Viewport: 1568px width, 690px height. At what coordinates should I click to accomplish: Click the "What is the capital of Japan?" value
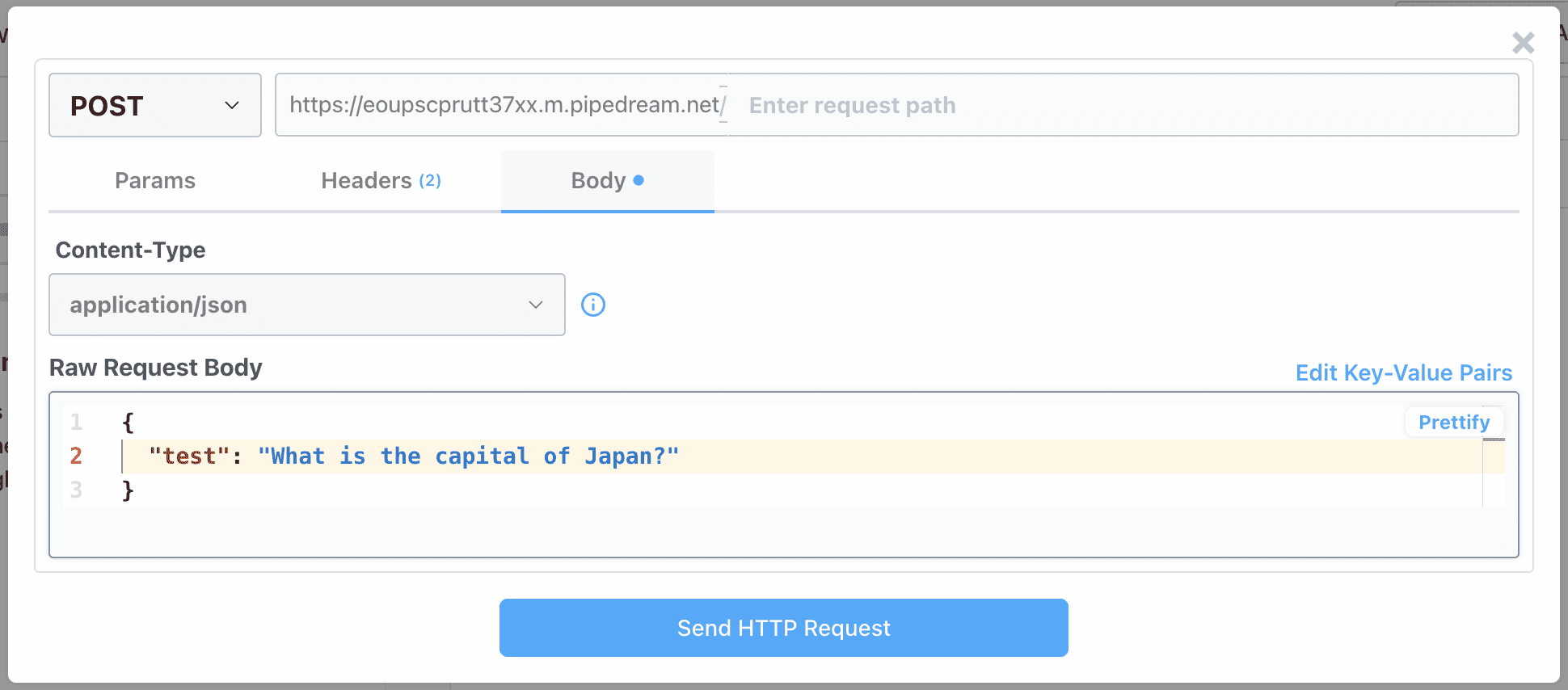tap(468, 456)
